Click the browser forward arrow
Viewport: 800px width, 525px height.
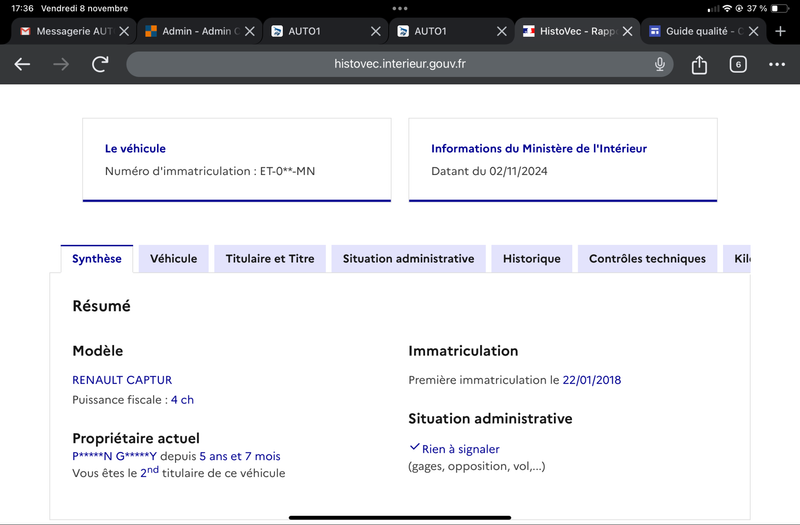(x=61, y=64)
